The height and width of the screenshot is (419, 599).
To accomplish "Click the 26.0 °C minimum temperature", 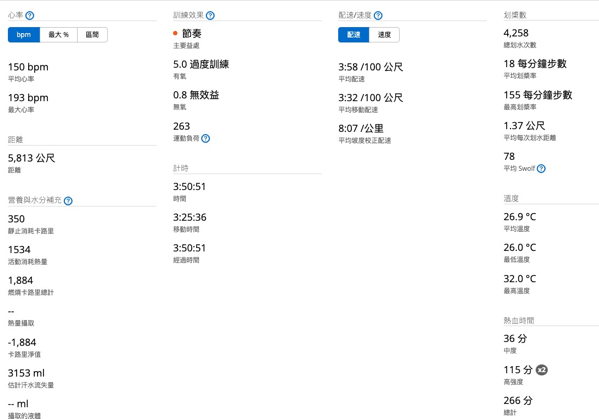I will click(520, 247).
